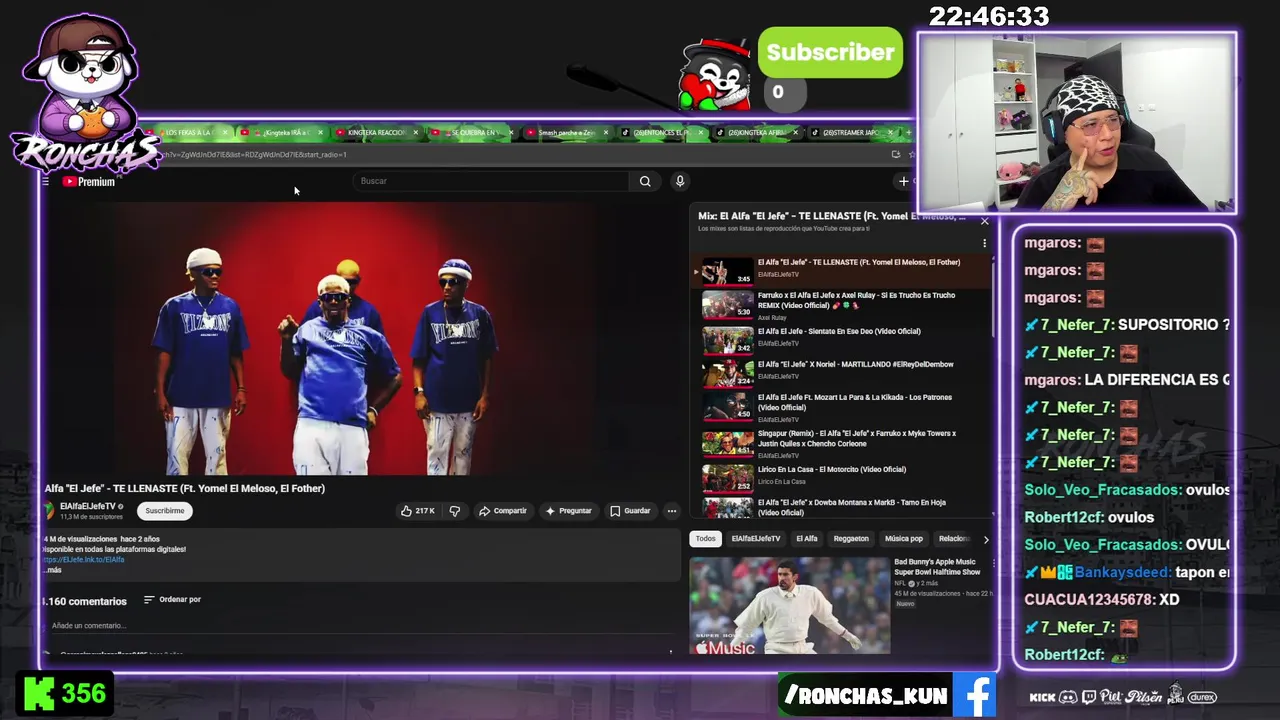Close the Mix playlist panel

click(x=984, y=221)
